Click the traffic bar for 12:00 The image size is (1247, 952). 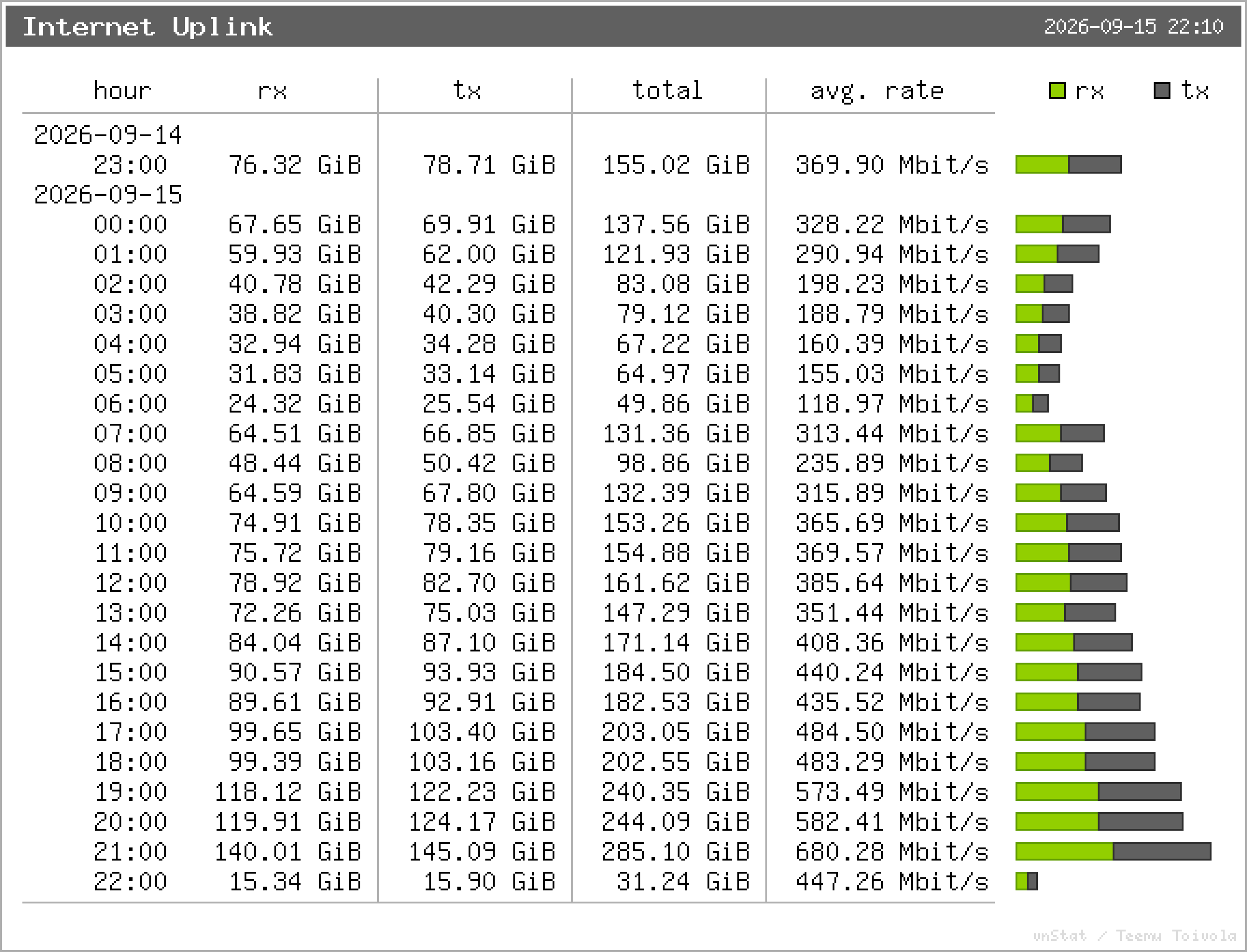[x=1072, y=582]
